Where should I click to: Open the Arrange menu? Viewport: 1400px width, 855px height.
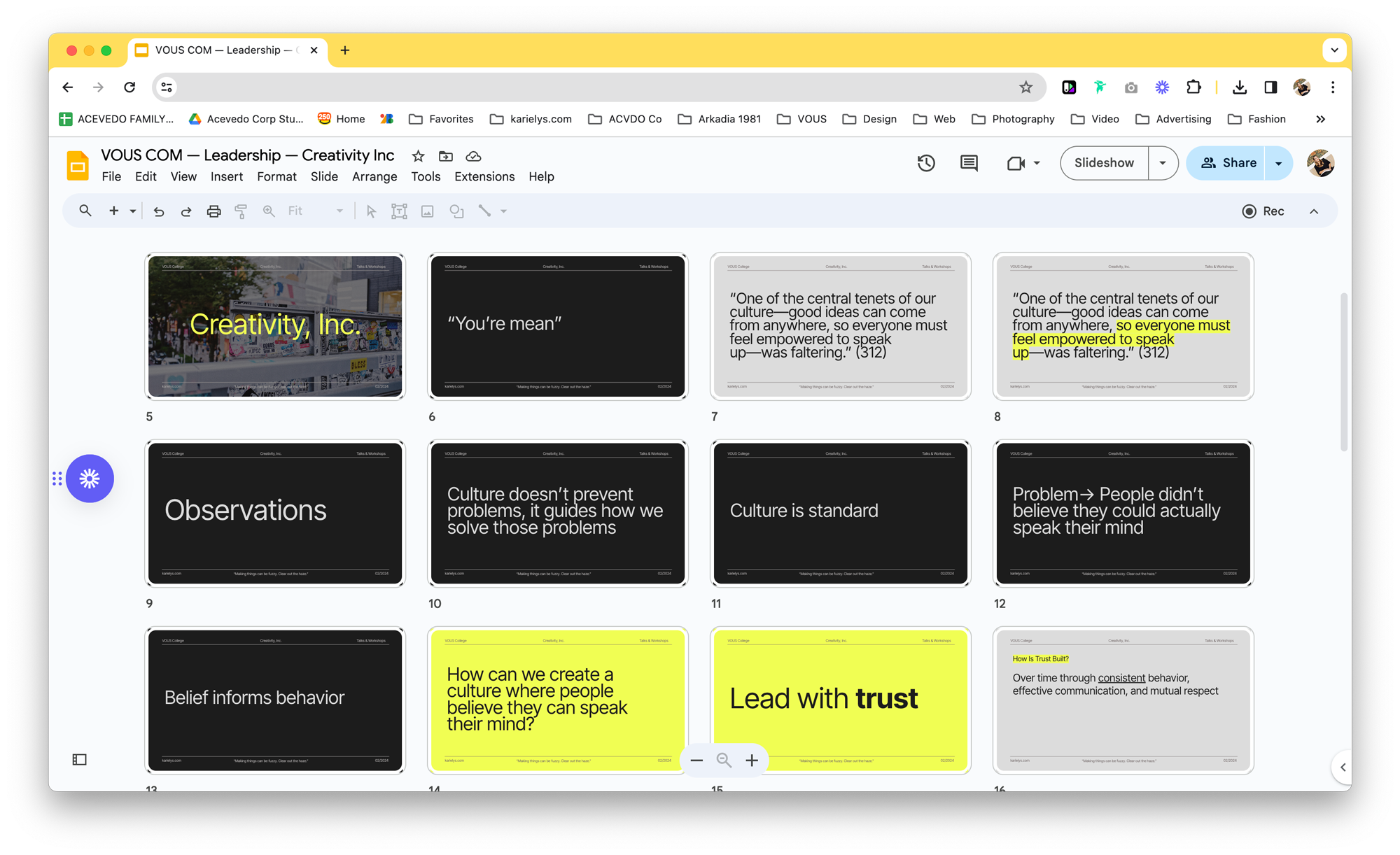pos(374,177)
